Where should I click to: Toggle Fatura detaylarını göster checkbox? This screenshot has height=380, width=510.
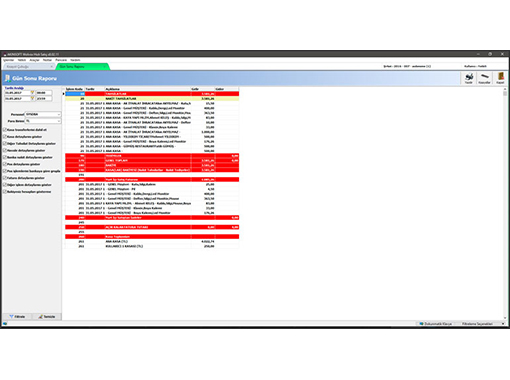point(5,178)
